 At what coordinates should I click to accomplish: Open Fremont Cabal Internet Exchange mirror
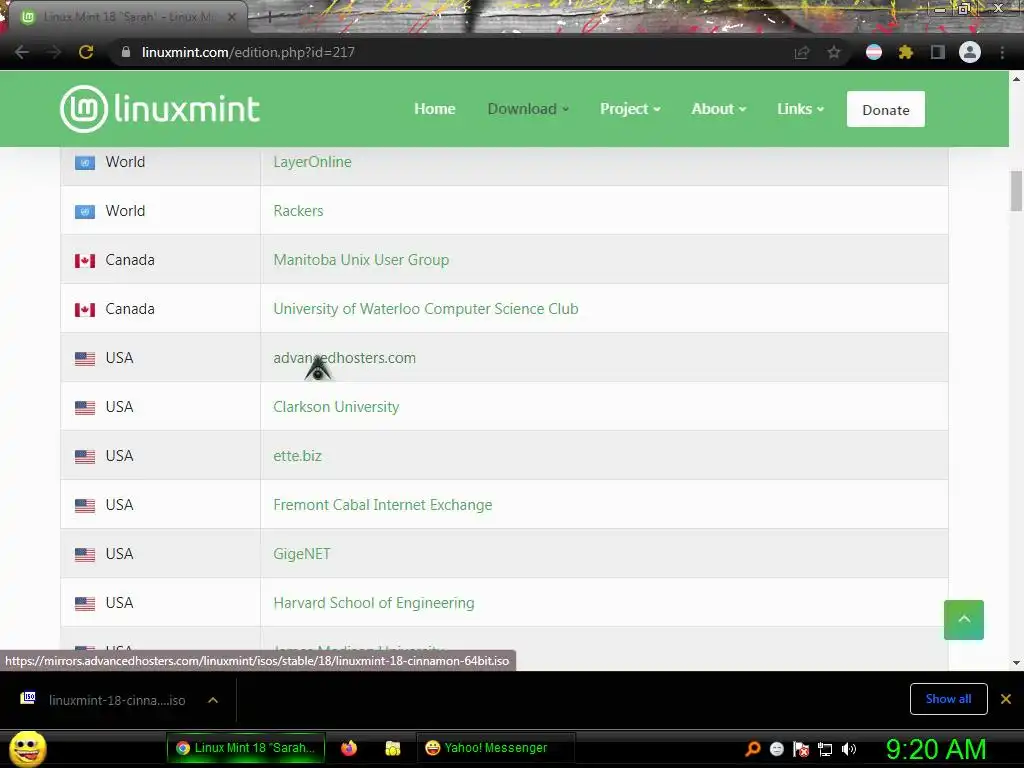coord(383,505)
